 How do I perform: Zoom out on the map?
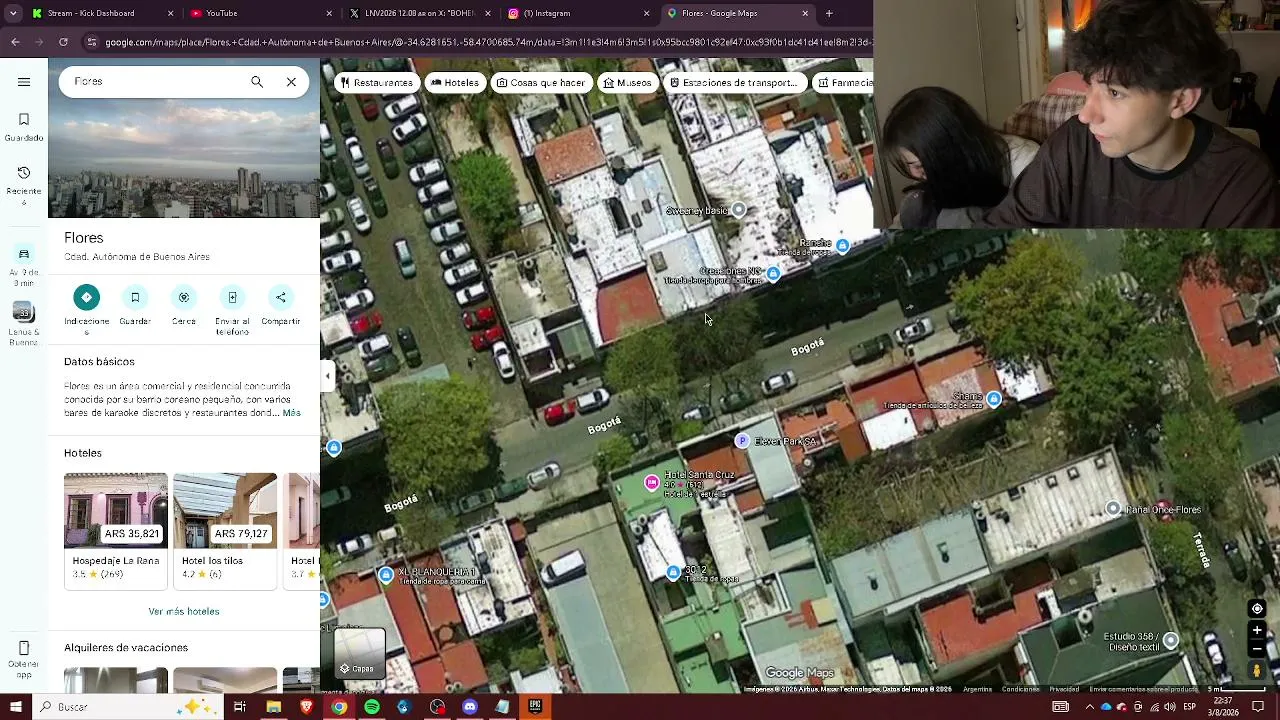(1257, 649)
